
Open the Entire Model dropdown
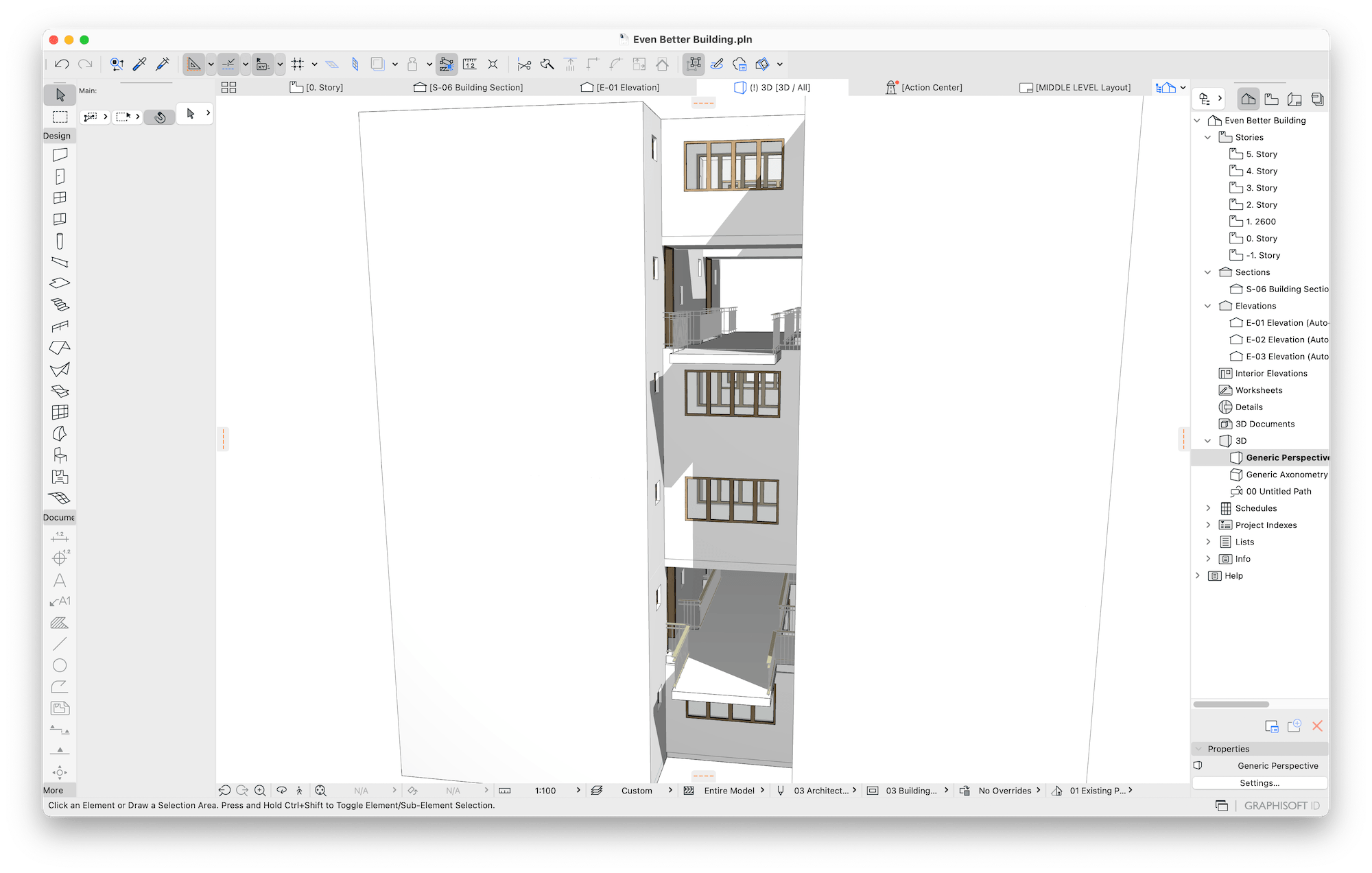click(729, 791)
